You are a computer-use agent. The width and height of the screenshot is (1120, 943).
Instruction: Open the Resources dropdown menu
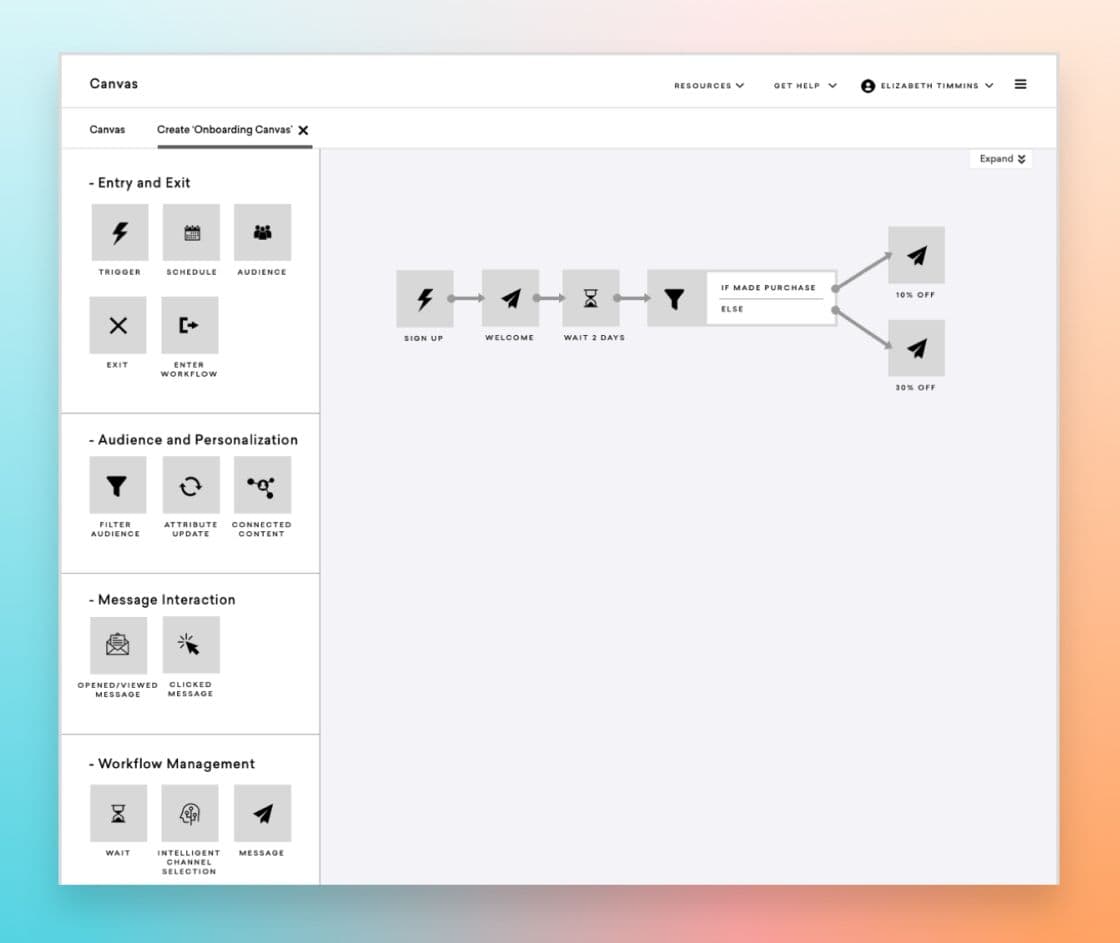coord(709,86)
